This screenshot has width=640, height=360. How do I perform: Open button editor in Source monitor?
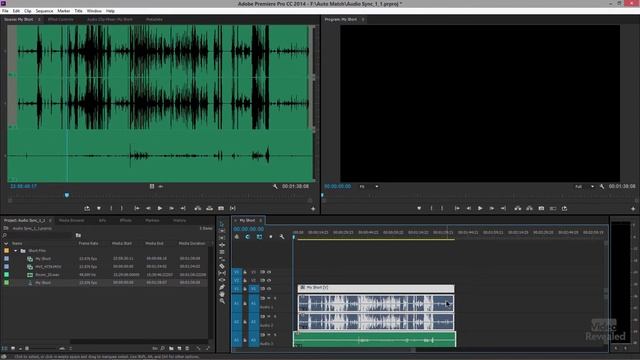pos(313,209)
